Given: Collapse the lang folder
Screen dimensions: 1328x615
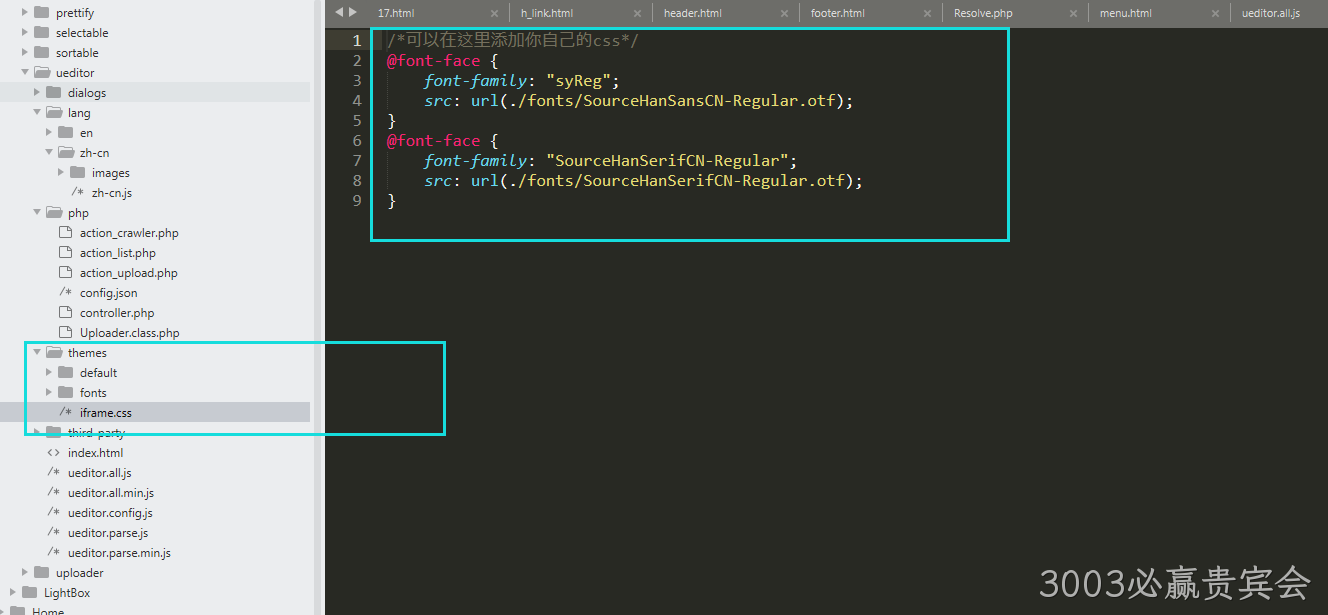Looking at the screenshot, I should 37,113.
